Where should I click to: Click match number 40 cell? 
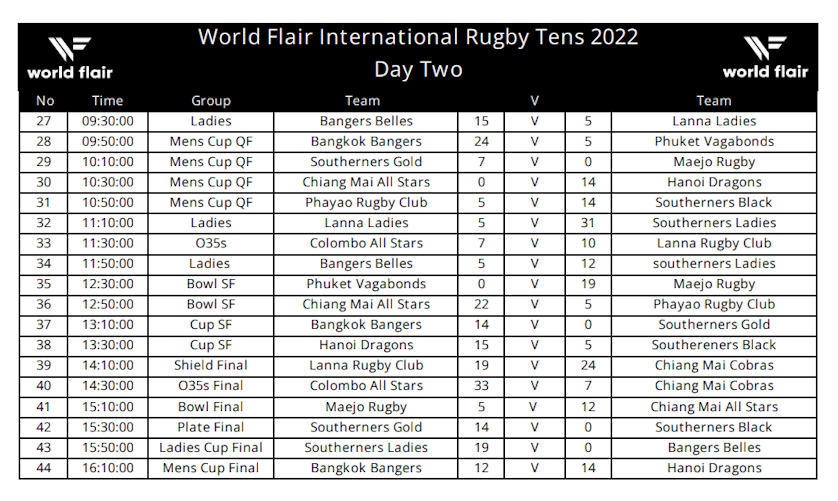tap(44, 386)
